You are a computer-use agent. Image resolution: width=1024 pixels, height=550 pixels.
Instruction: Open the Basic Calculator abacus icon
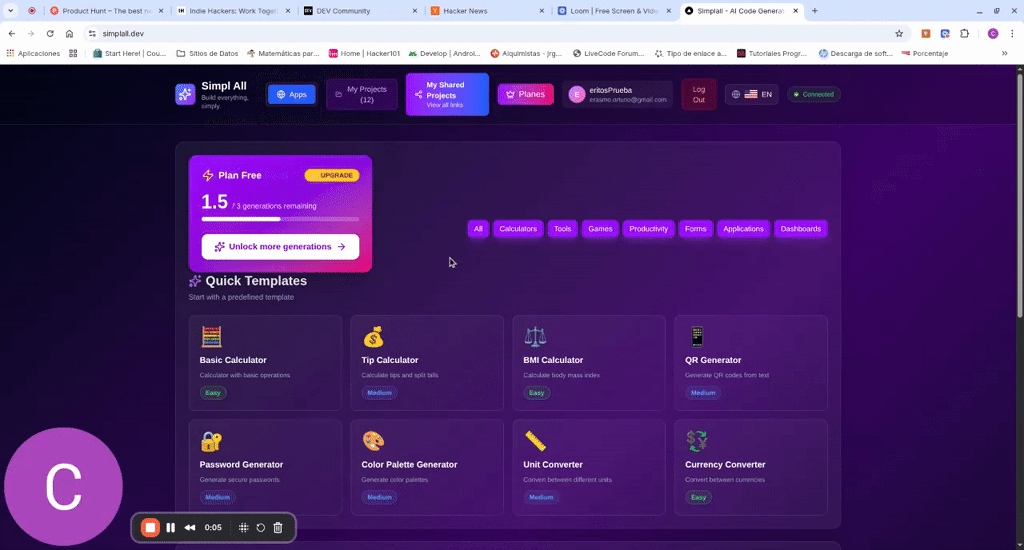pos(211,337)
